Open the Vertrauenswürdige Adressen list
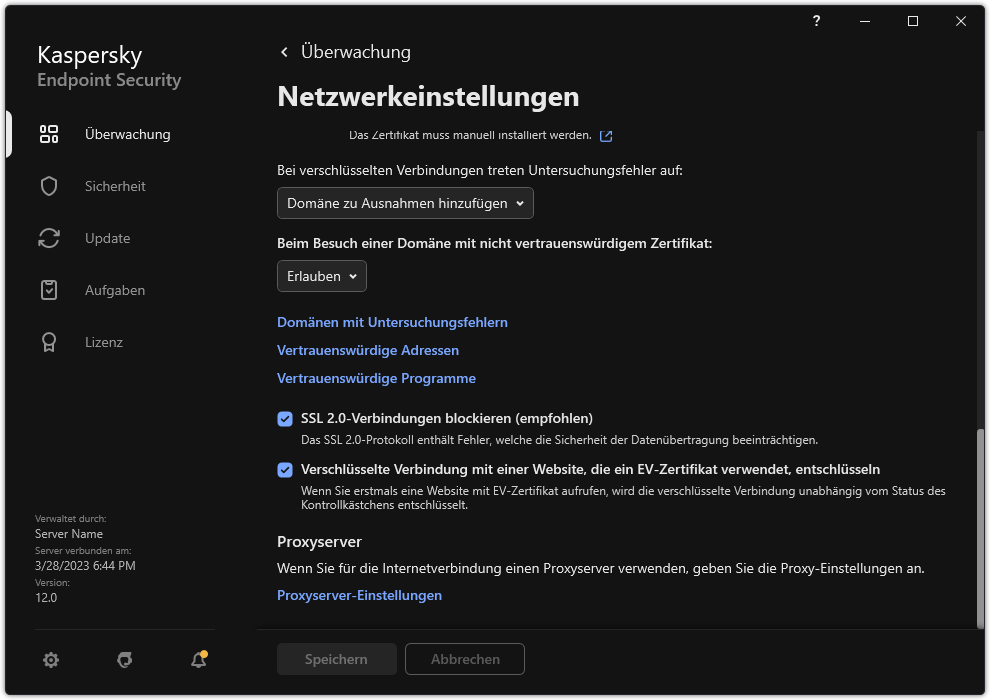Image resolution: width=990 pixels, height=700 pixels. coord(368,350)
